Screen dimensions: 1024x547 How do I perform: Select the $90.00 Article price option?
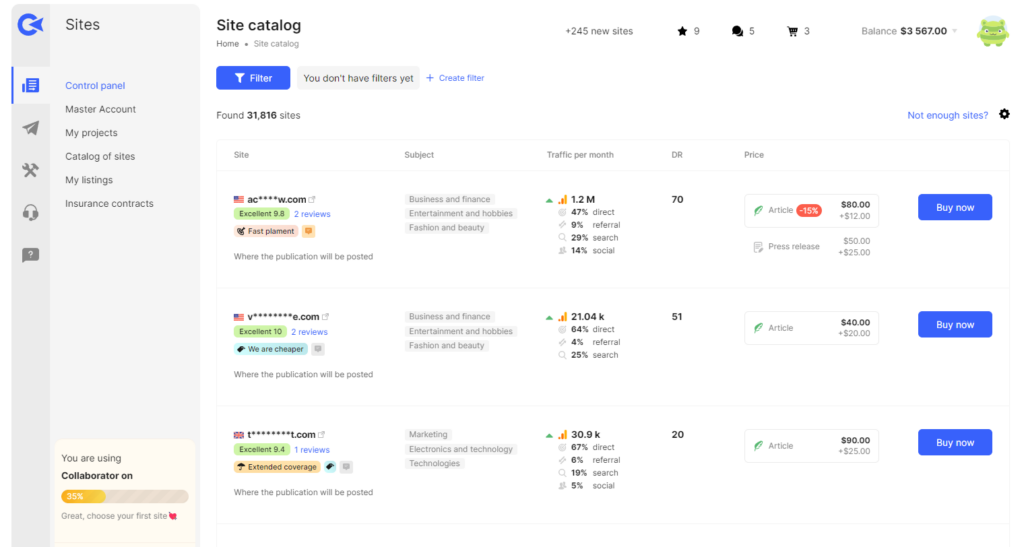coord(811,445)
